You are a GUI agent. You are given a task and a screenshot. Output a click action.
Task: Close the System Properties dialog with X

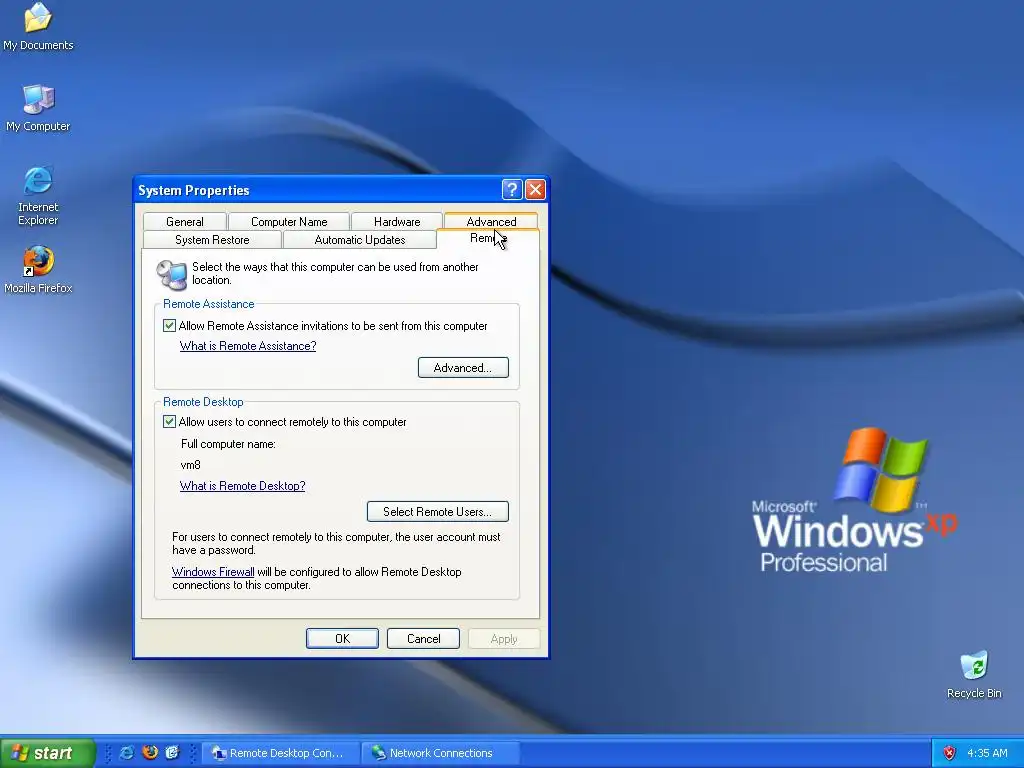point(535,189)
